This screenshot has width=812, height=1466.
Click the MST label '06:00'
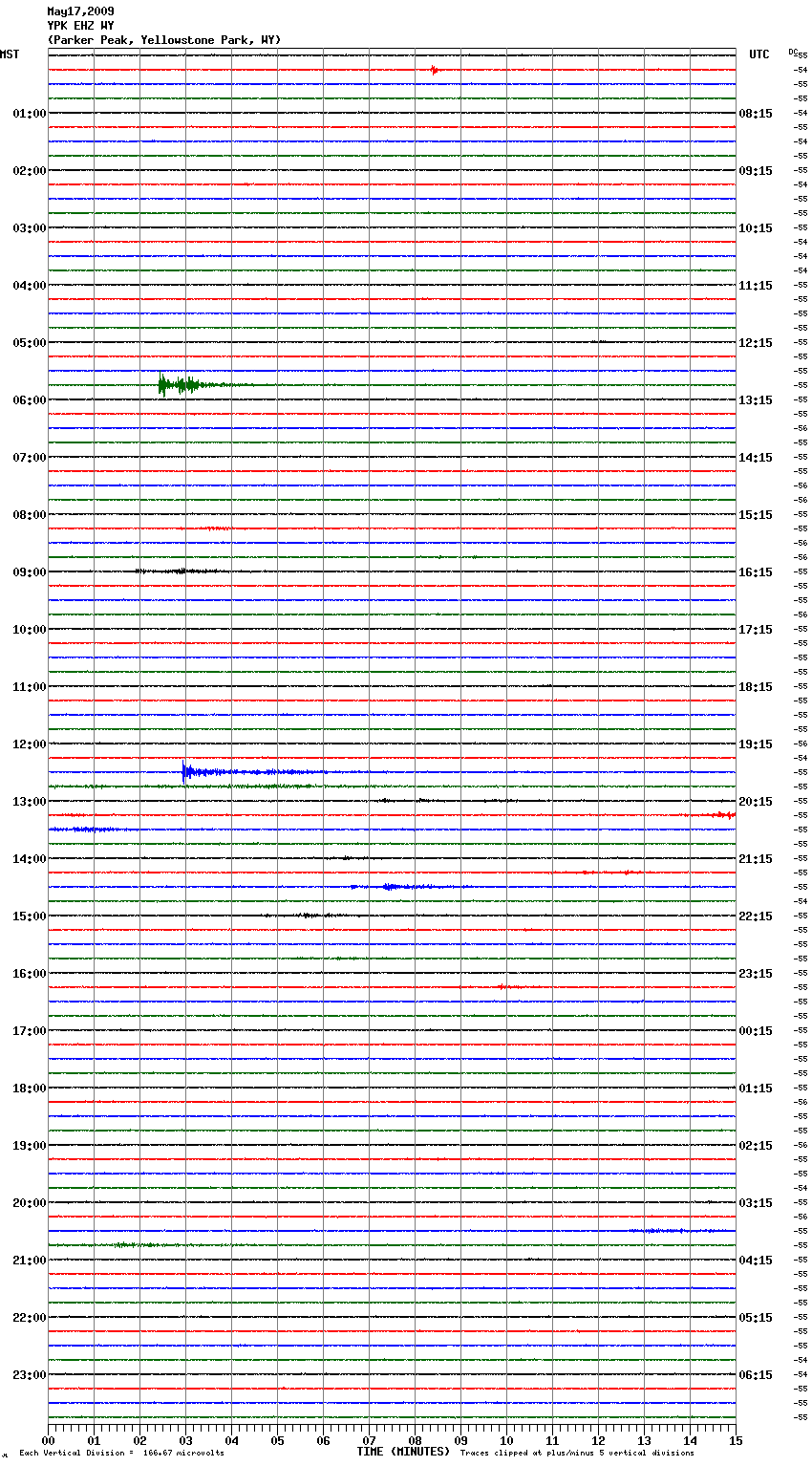30,400
